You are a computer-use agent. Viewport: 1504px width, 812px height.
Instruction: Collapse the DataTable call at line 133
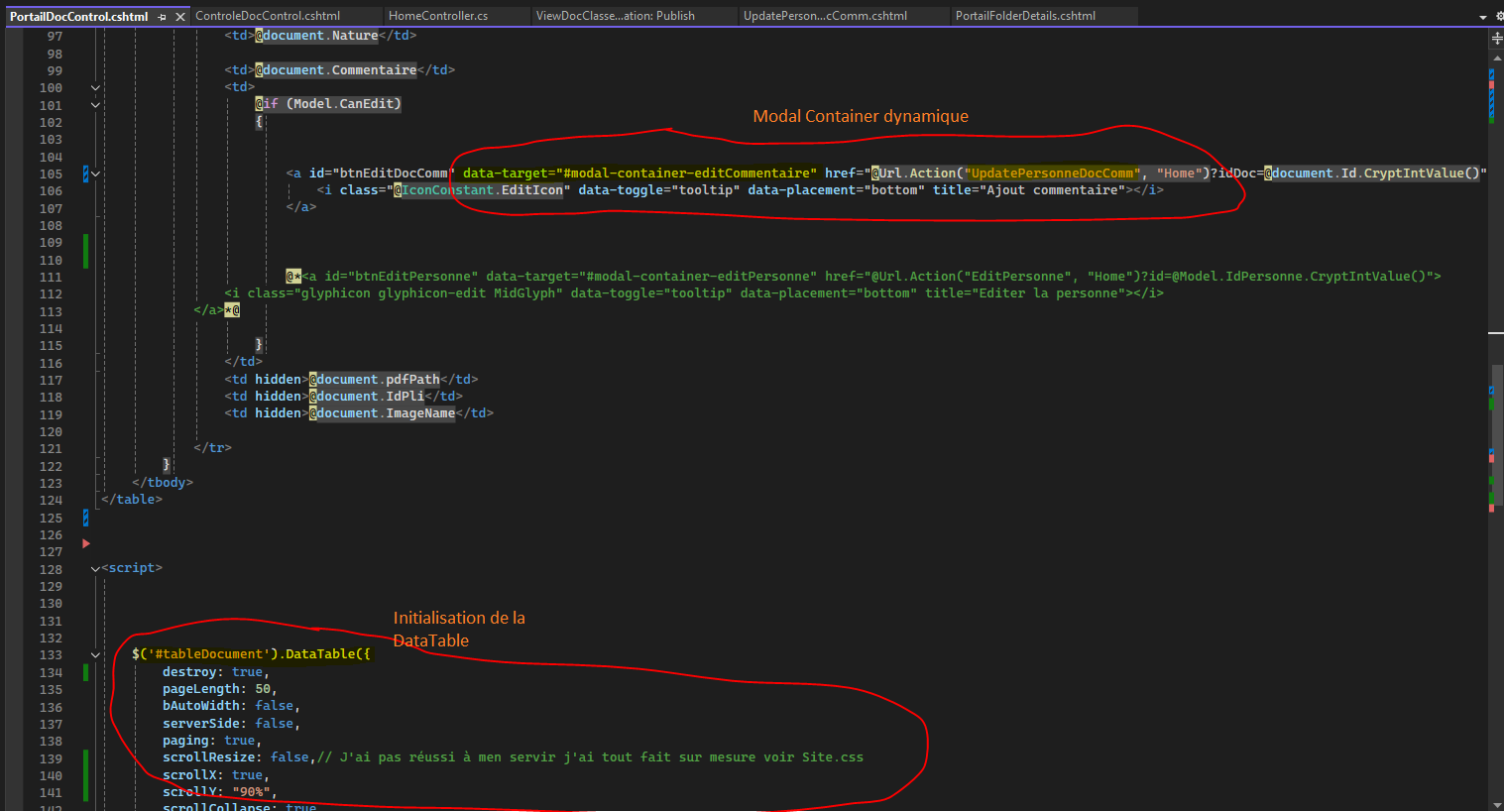[x=96, y=654]
